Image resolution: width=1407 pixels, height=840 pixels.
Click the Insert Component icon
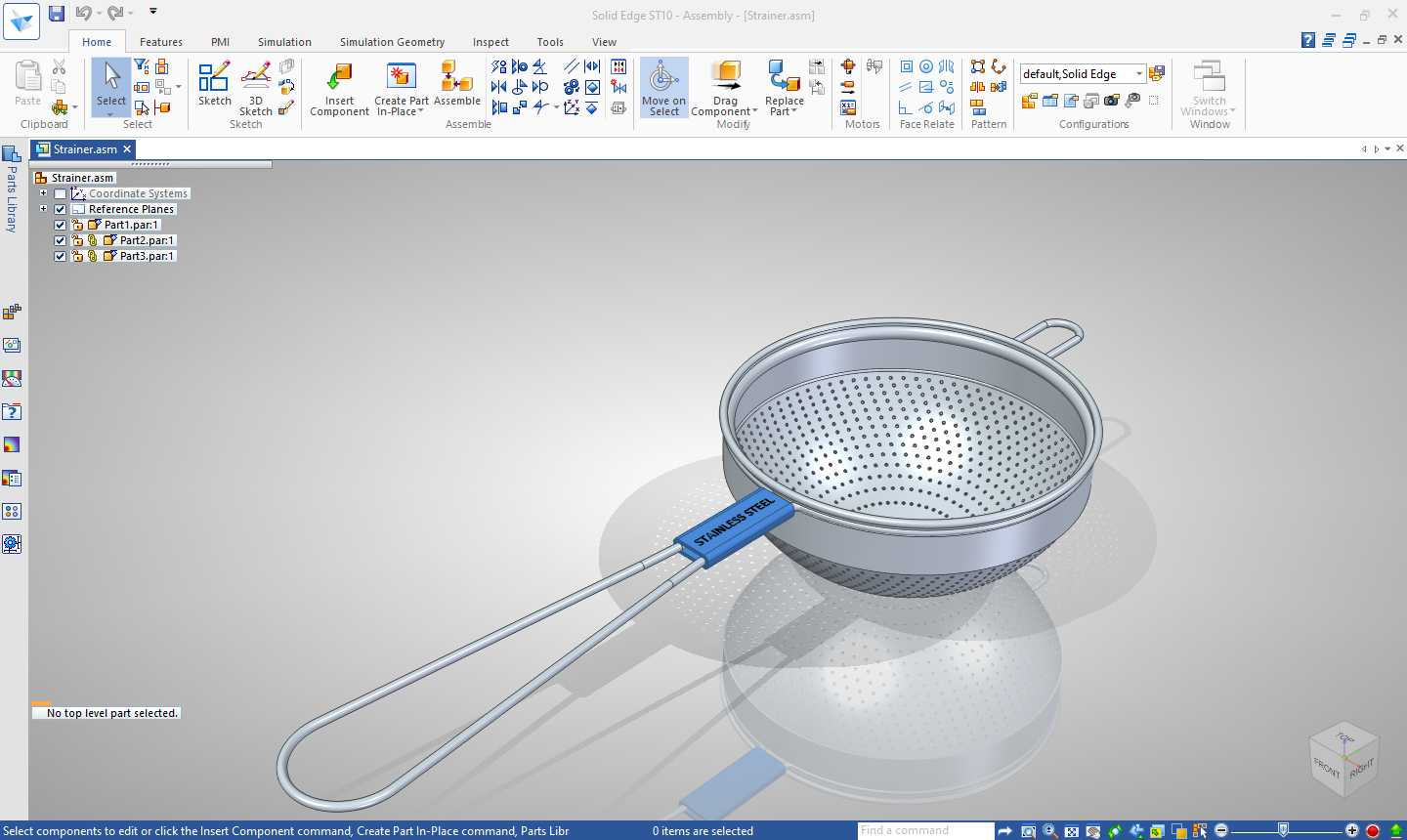(339, 88)
